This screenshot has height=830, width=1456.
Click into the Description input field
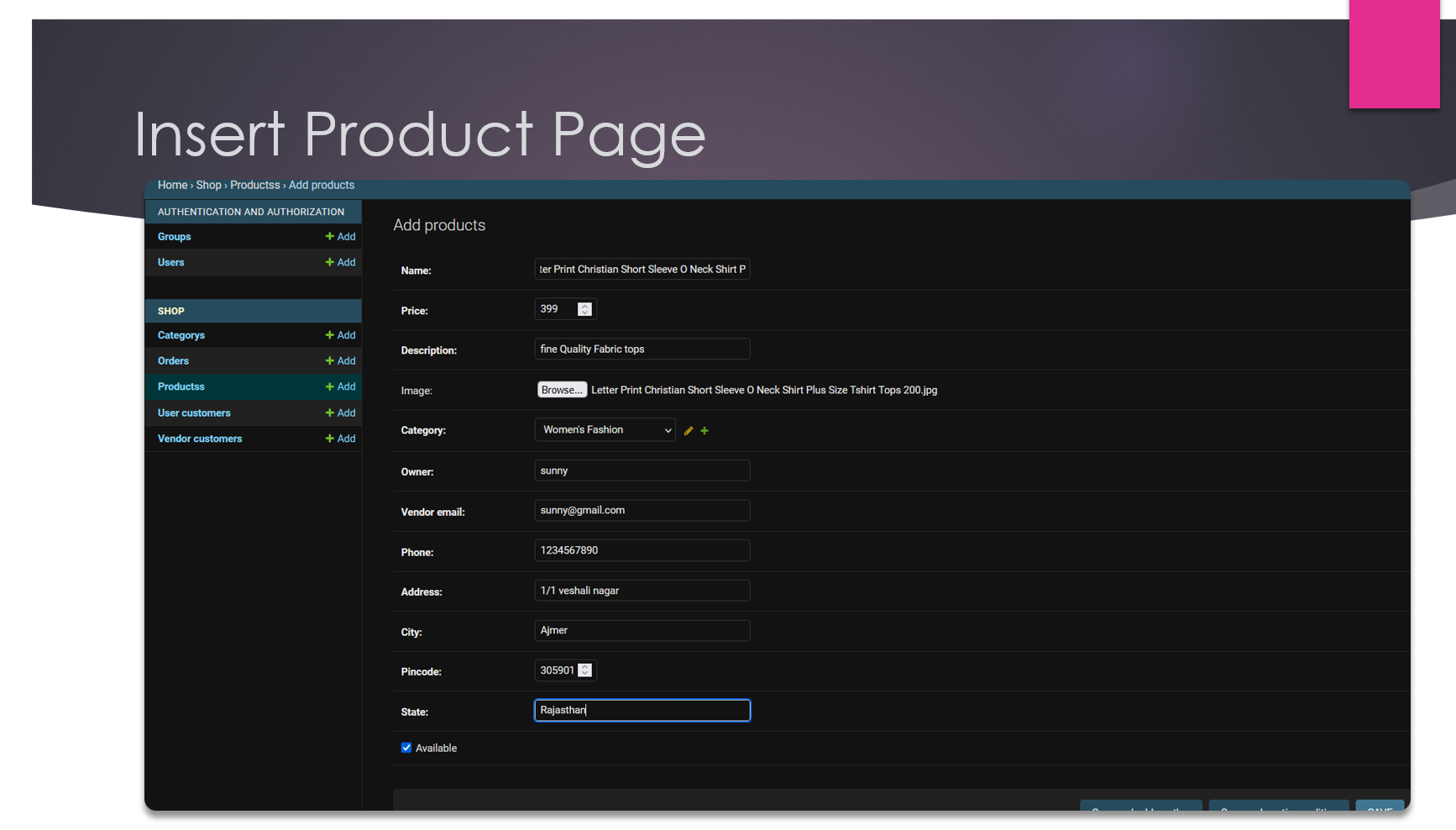tap(642, 349)
